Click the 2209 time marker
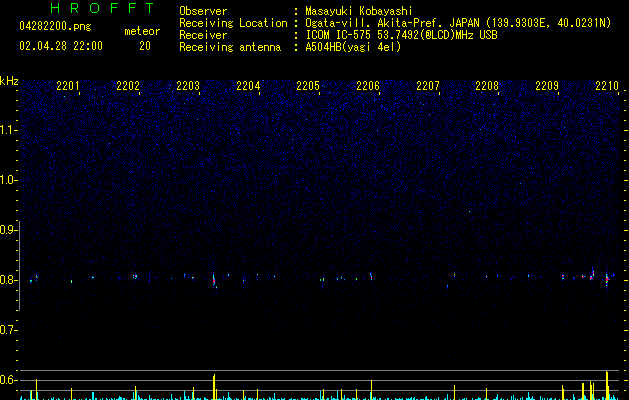The height and width of the screenshot is (400, 629). coord(547,85)
